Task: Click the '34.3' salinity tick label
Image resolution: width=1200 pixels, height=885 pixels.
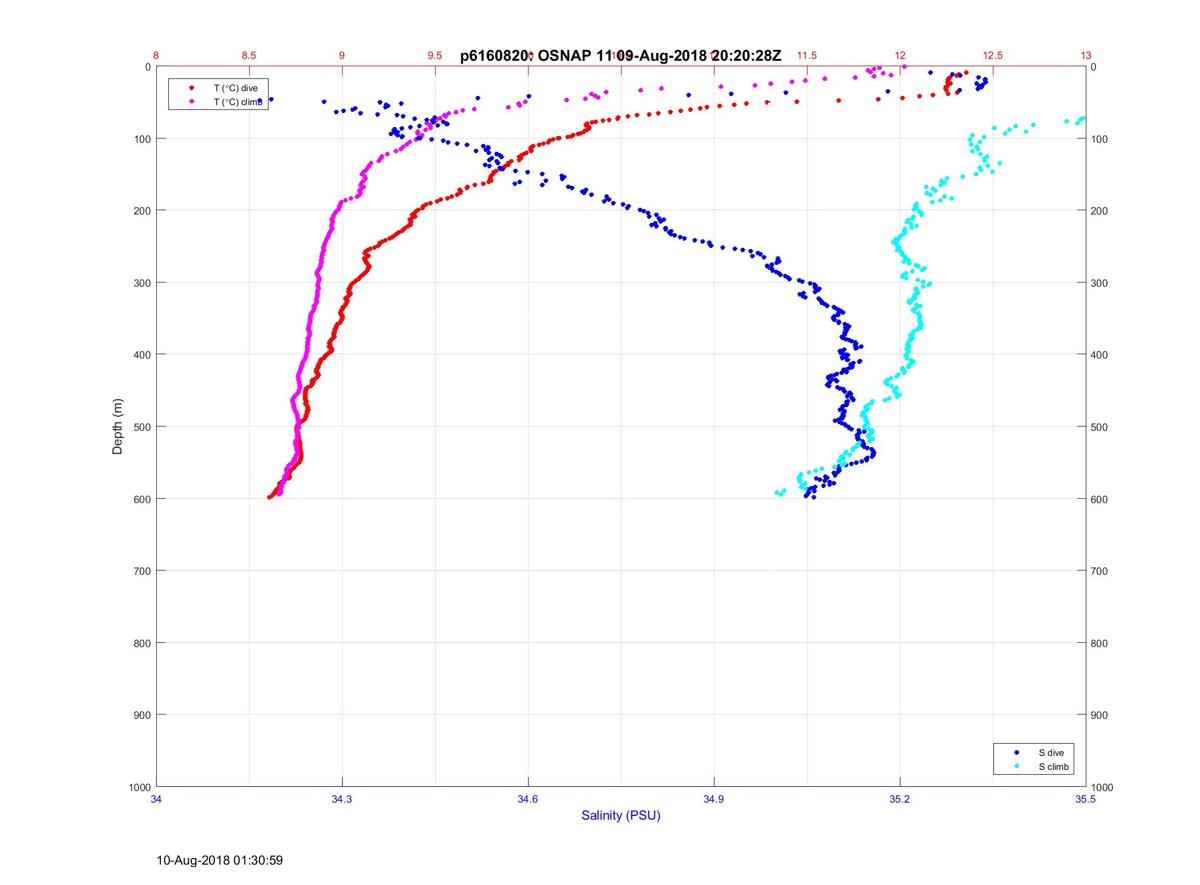Action: tap(343, 799)
